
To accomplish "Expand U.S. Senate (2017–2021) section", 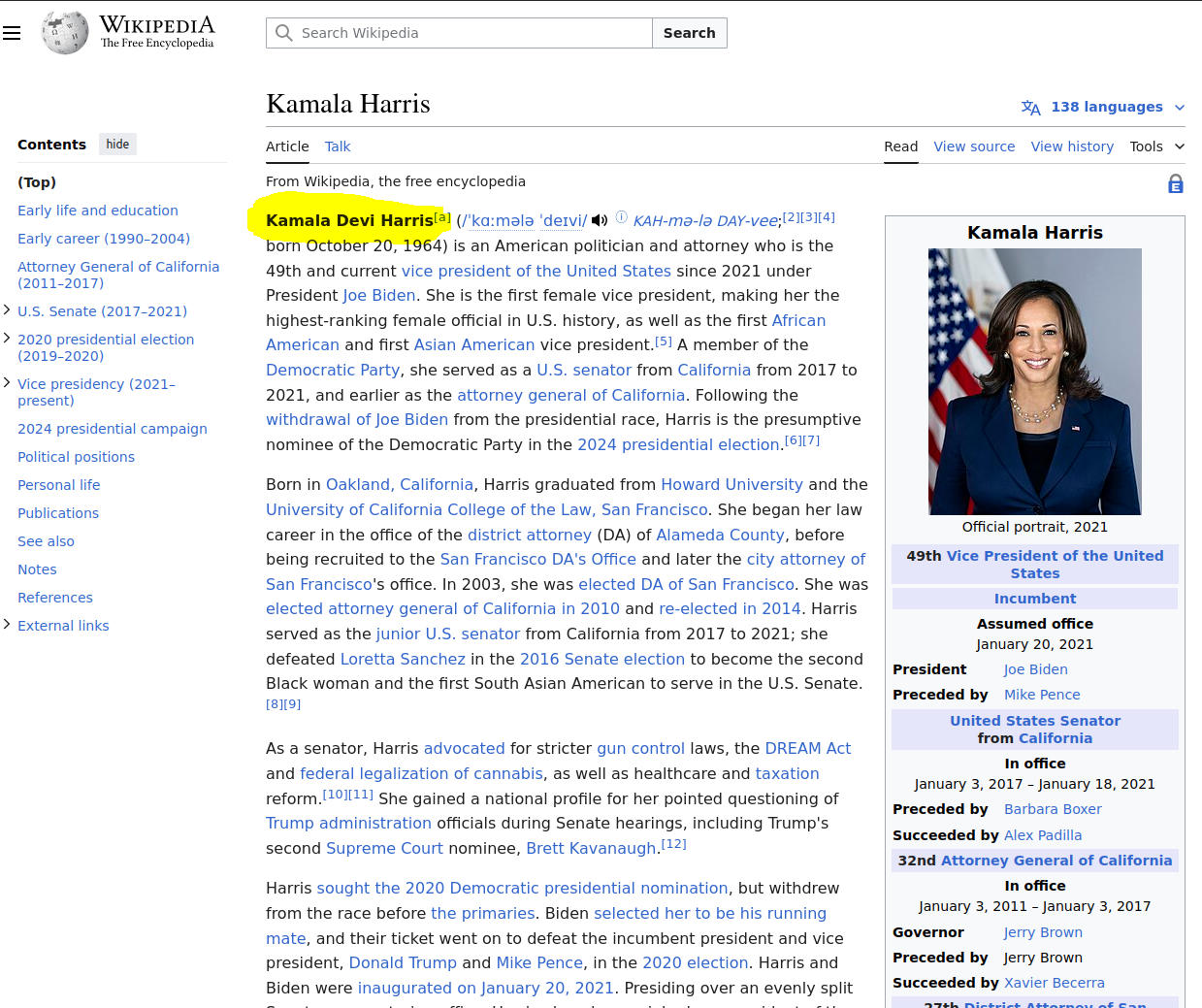I will (8, 310).
